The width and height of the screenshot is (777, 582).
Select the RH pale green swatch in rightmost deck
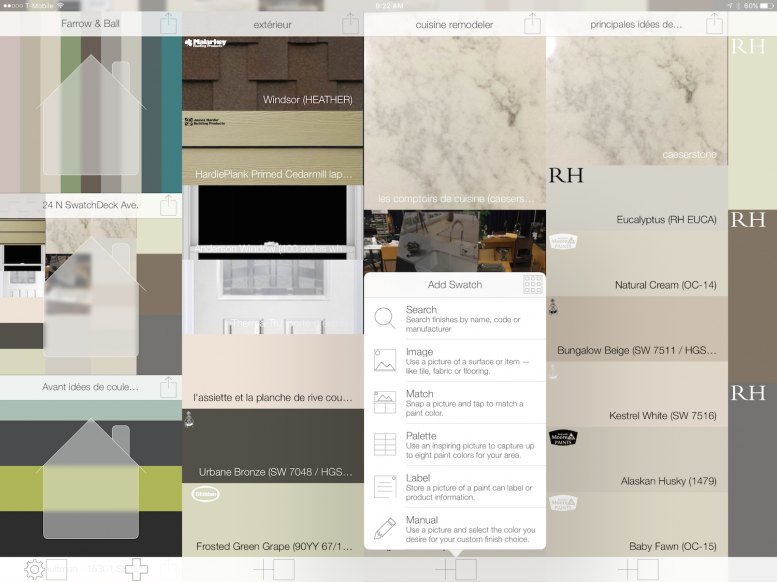[x=752, y=123]
